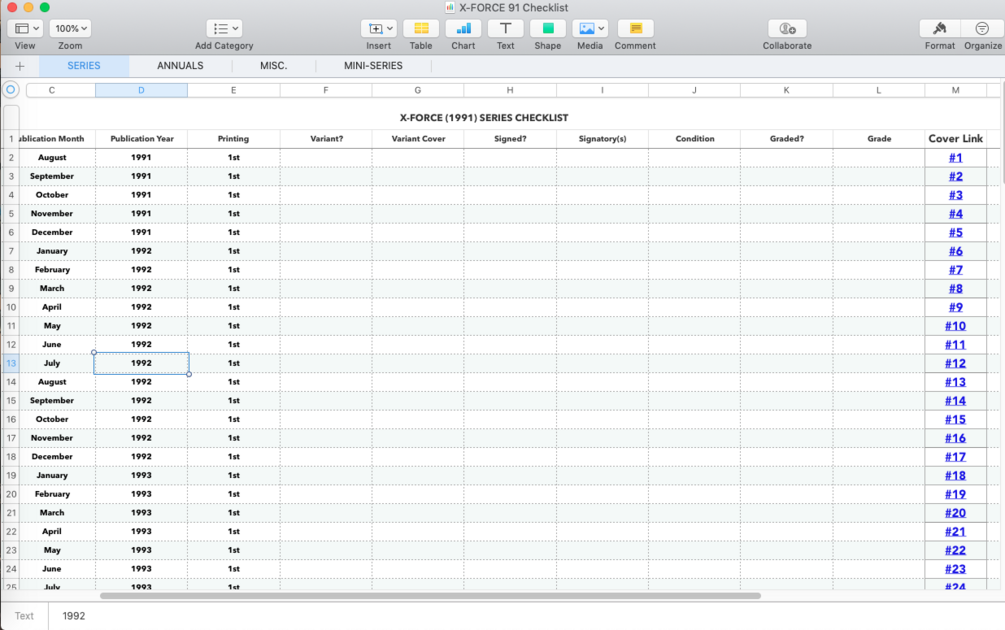1005x630 pixels.
Task: Select the whole table via corner circle
Action: [11, 90]
